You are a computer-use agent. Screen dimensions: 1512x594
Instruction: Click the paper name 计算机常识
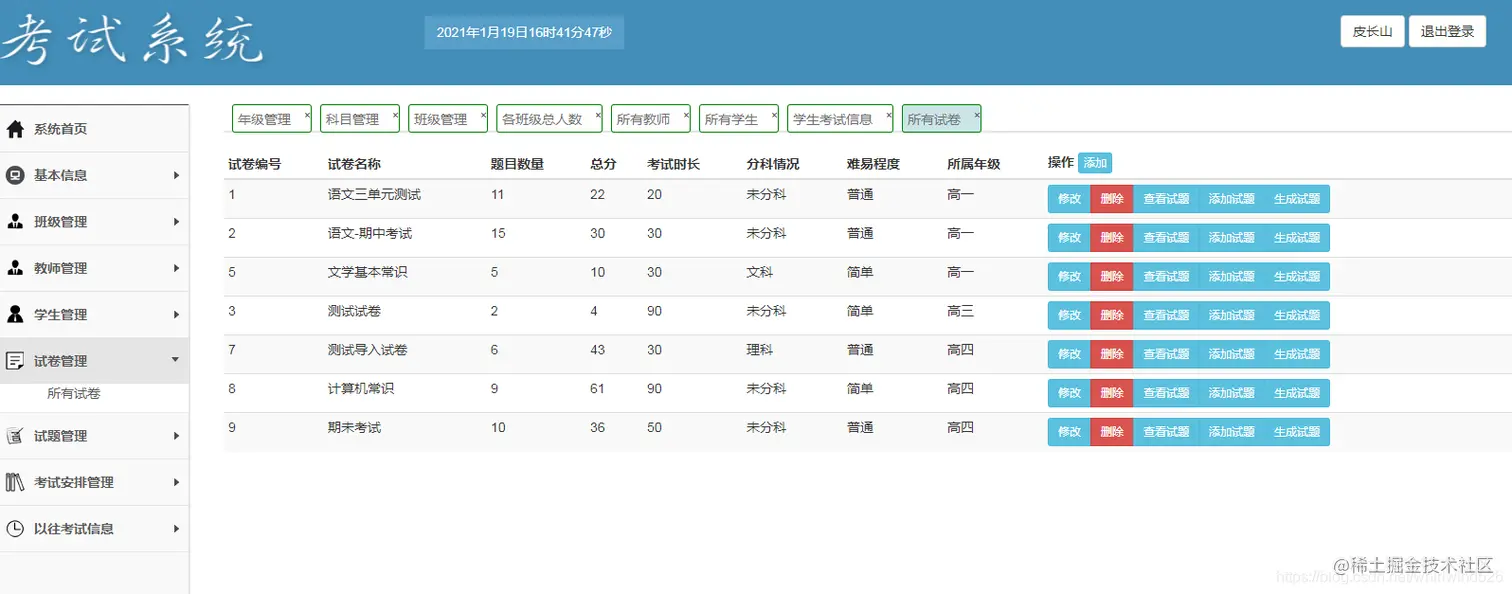pyautogui.click(x=361, y=388)
